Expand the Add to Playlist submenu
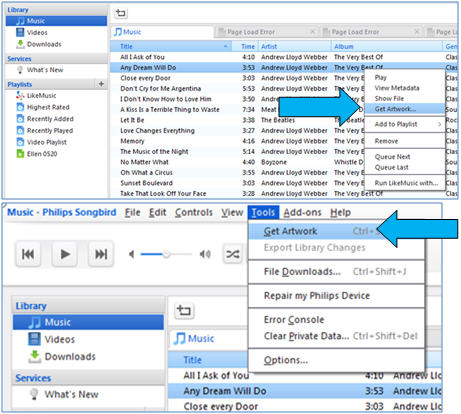 coord(405,124)
